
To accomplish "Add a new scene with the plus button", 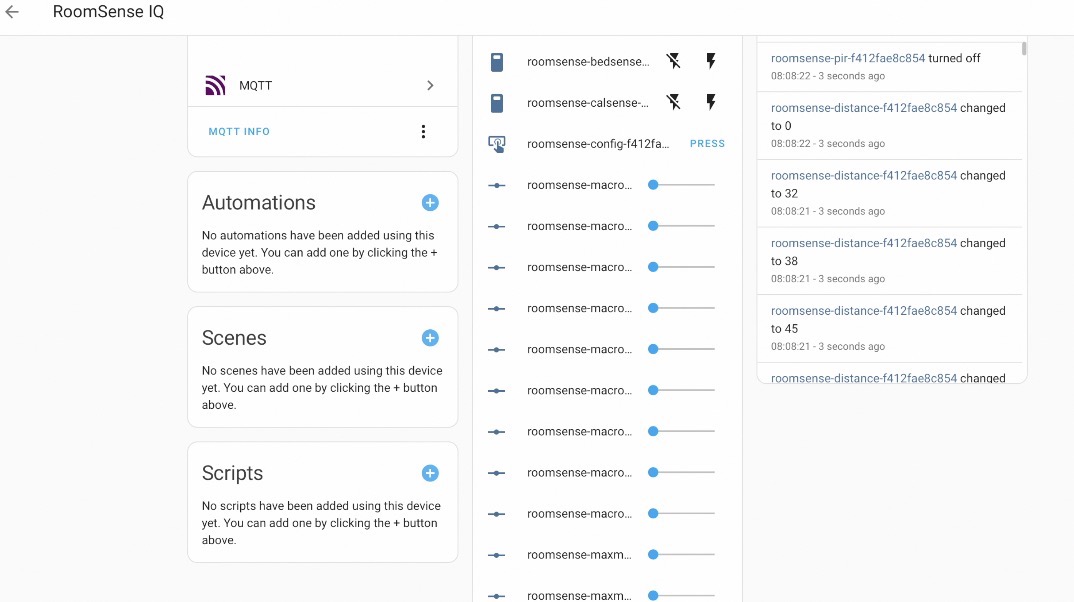I will tap(430, 338).
